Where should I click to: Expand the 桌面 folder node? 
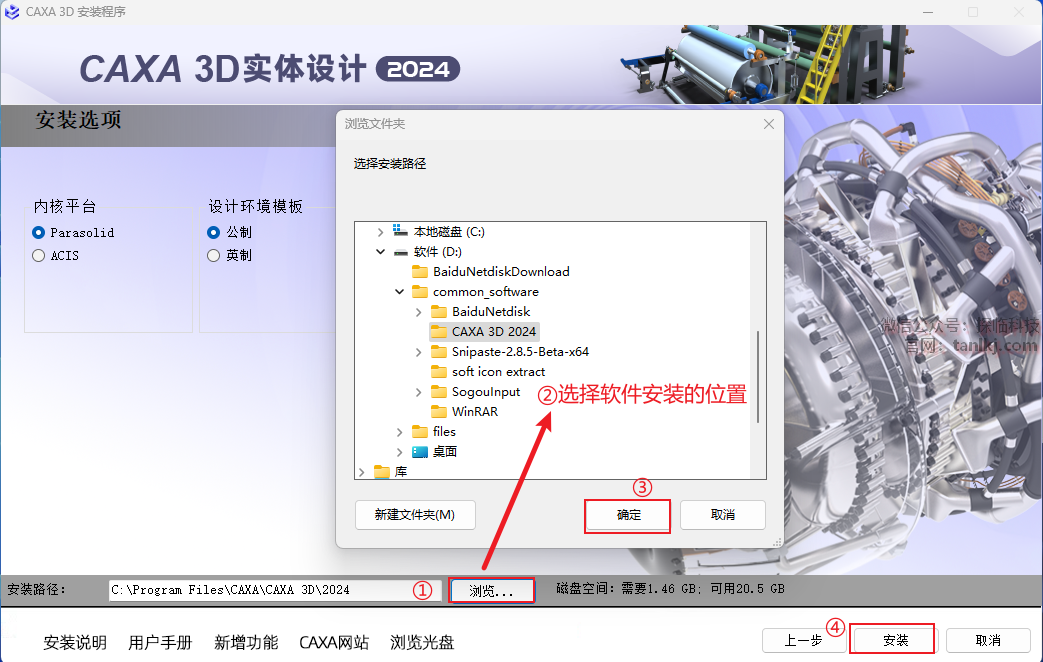399,452
